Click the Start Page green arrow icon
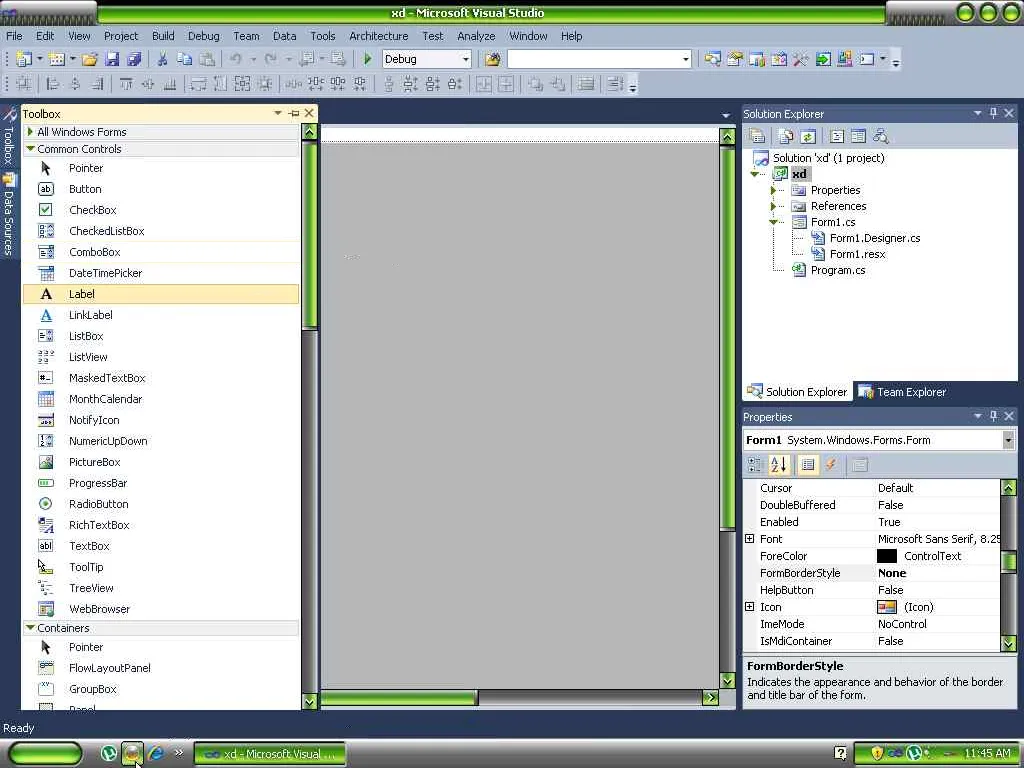1024x768 pixels. (823, 59)
